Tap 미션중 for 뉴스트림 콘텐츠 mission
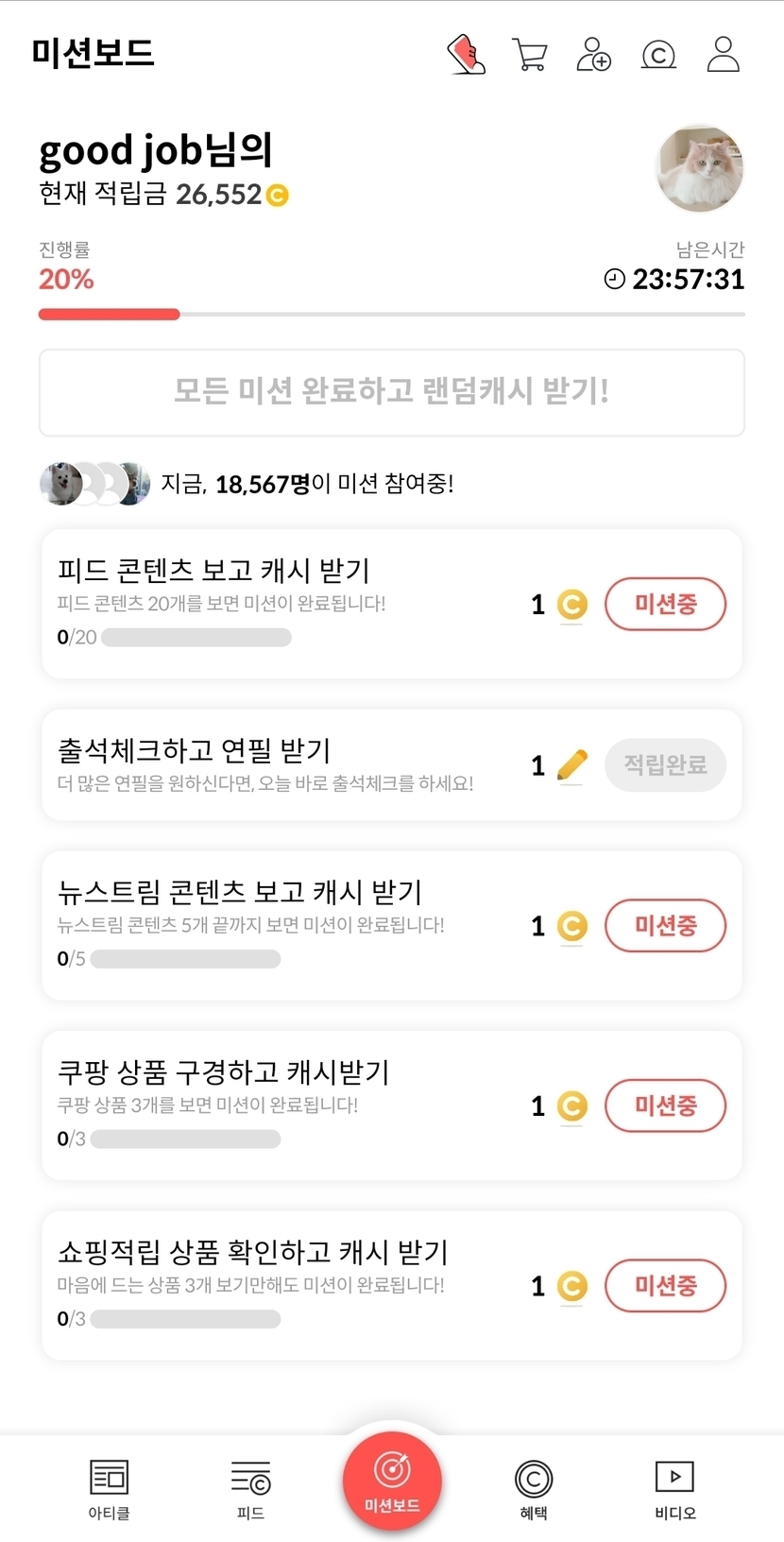The width and height of the screenshot is (784, 1542). 665,925
